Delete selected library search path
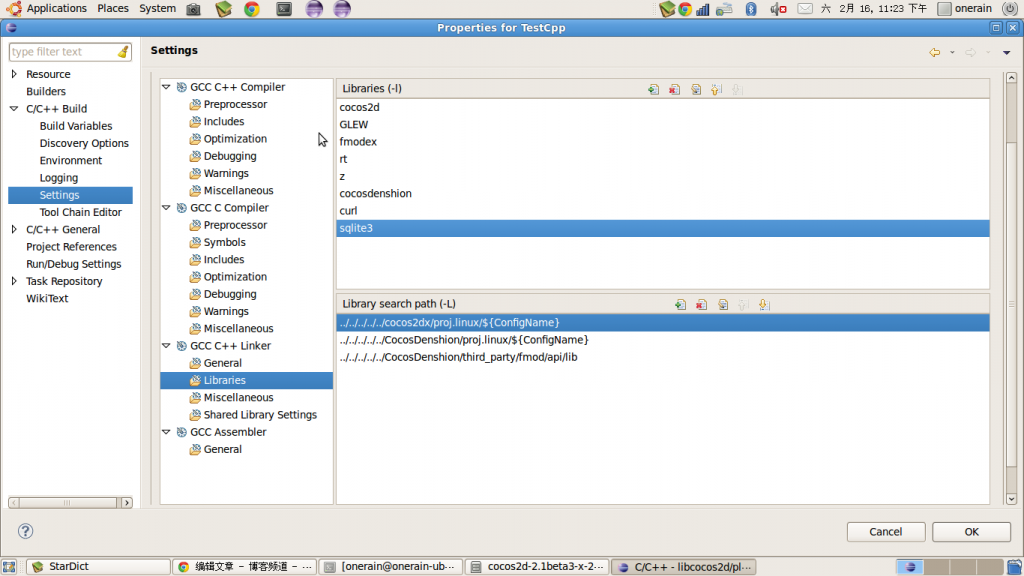 (701, 304)
